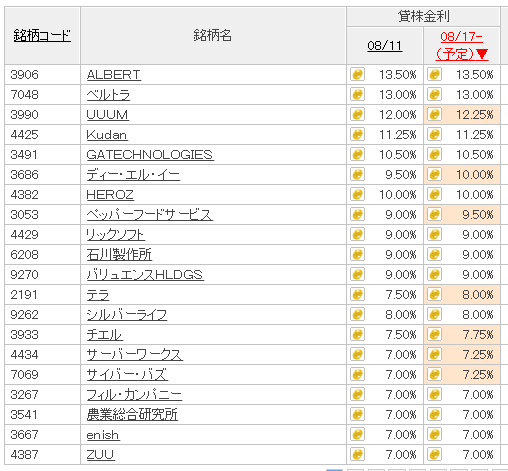
Task: Select the highlighted 7.75% rate for チエル
Action: [x=462, y=334]
